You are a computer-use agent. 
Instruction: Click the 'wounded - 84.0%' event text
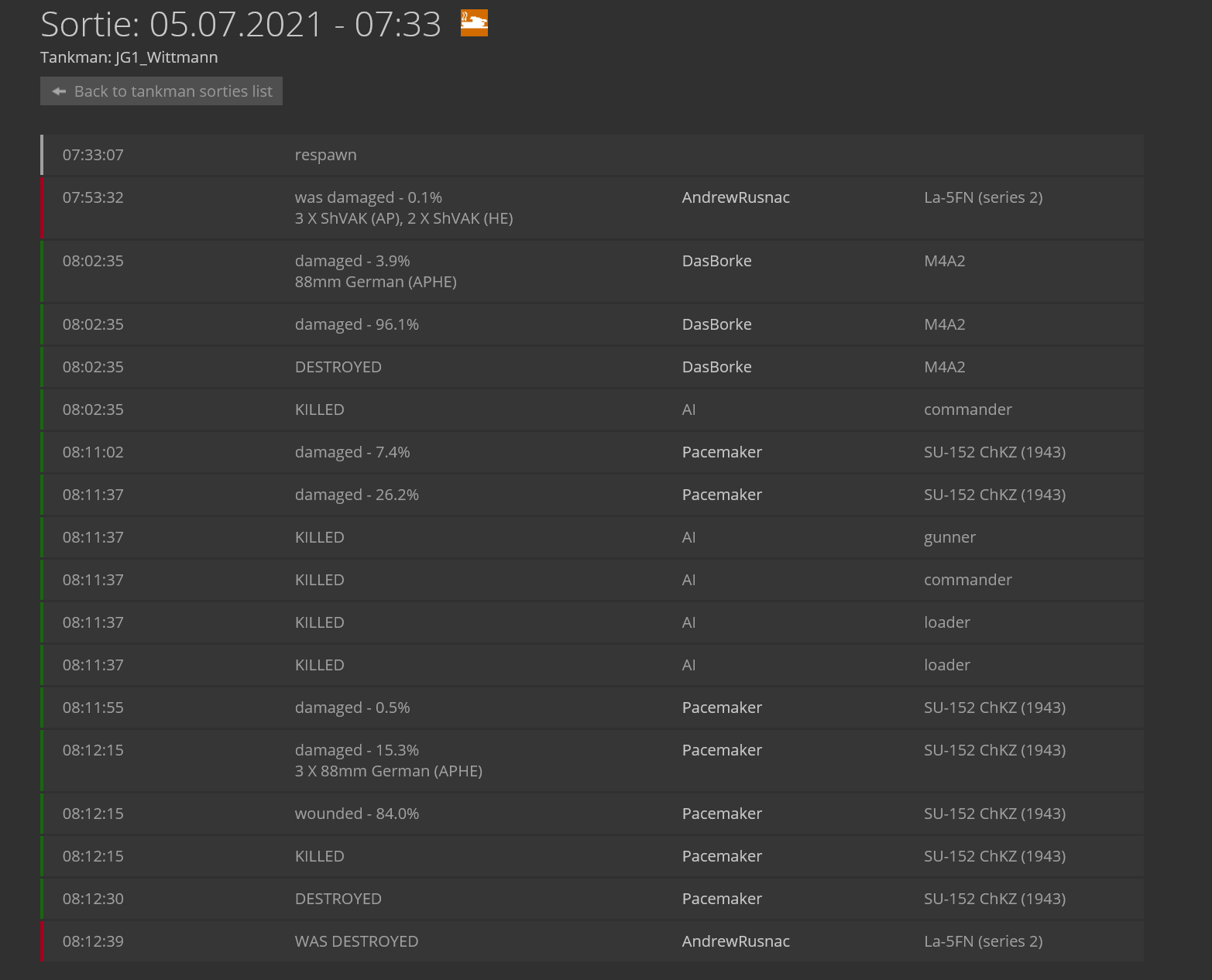pos(356,814)
